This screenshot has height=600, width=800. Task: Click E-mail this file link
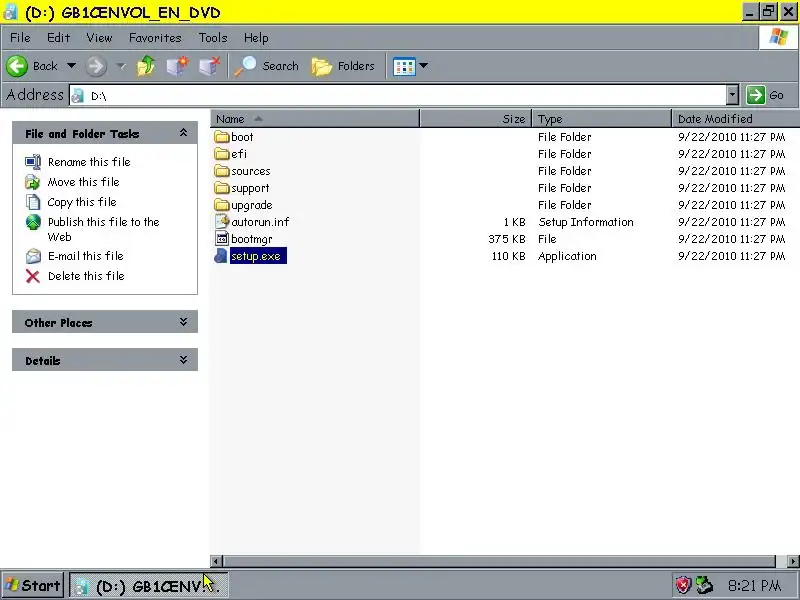coord(86,256)
